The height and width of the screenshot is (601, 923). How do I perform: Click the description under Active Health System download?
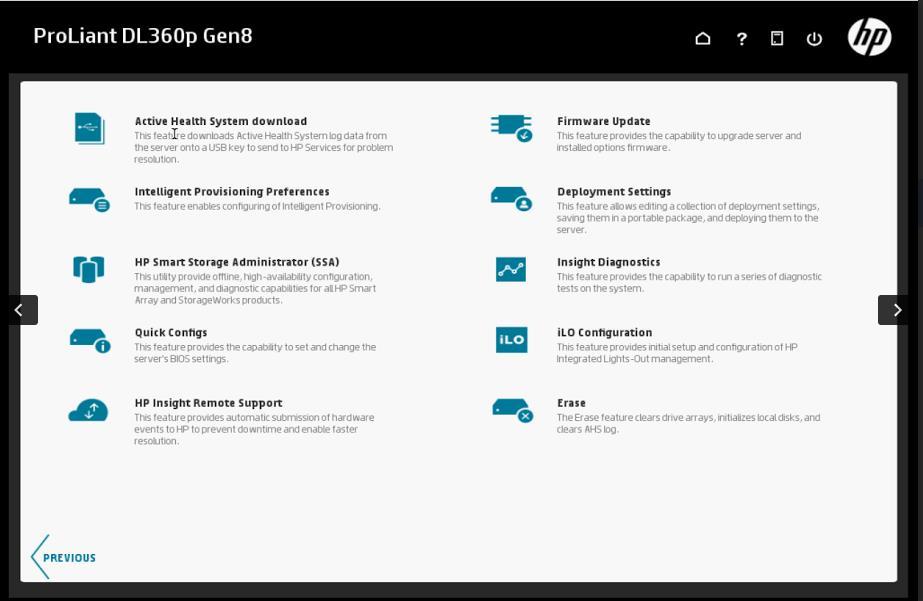tap(263, 148)
